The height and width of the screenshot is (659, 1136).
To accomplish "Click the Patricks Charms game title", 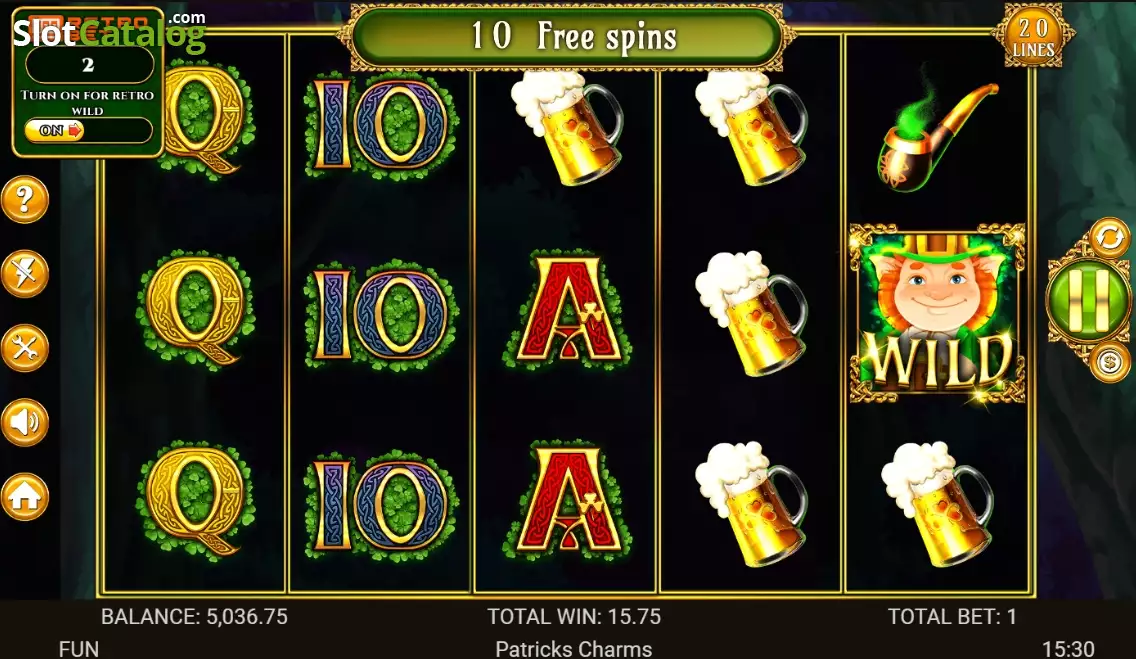I will [x=574, y=648].
